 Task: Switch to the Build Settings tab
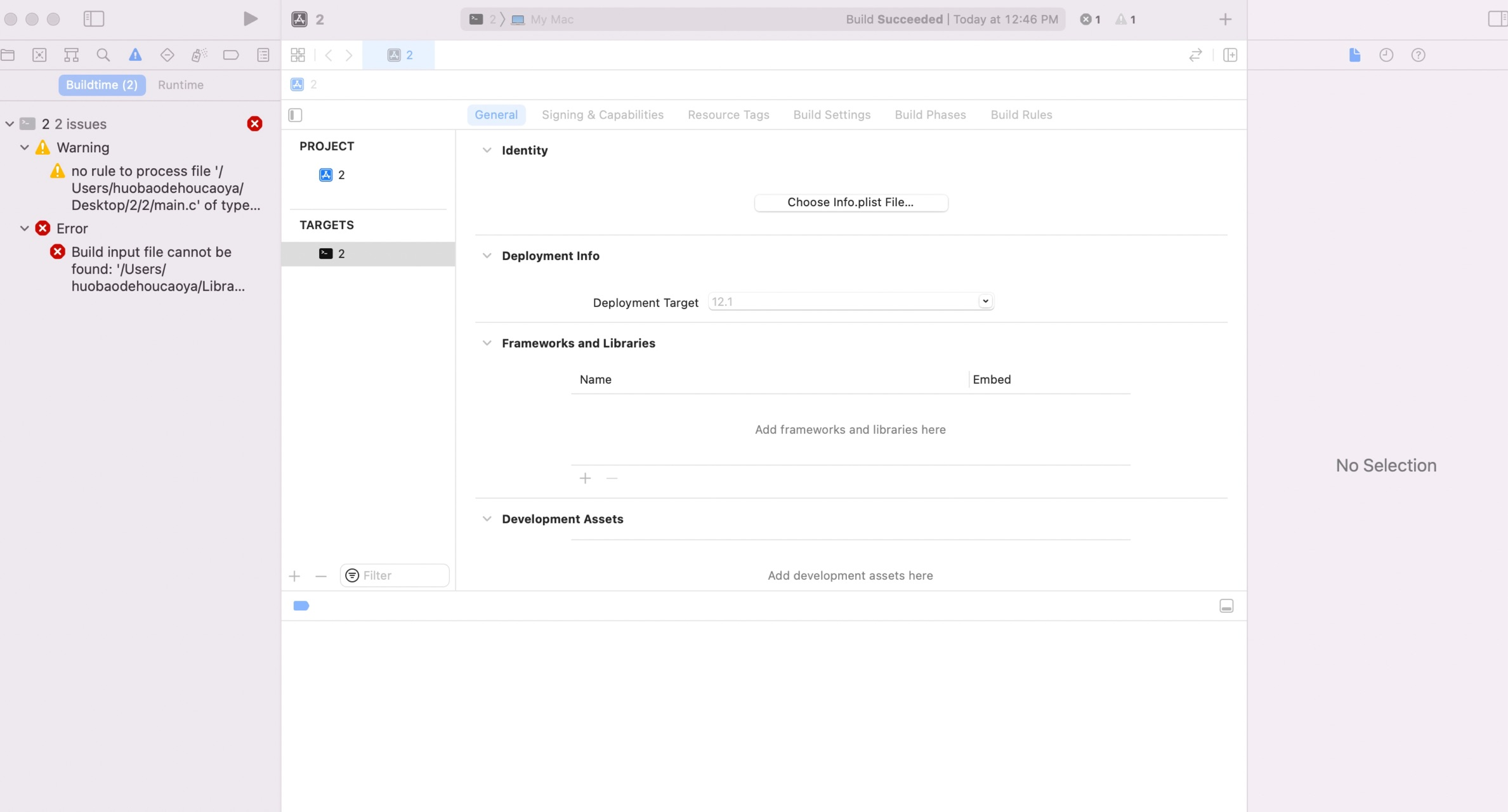click(831, 115)
